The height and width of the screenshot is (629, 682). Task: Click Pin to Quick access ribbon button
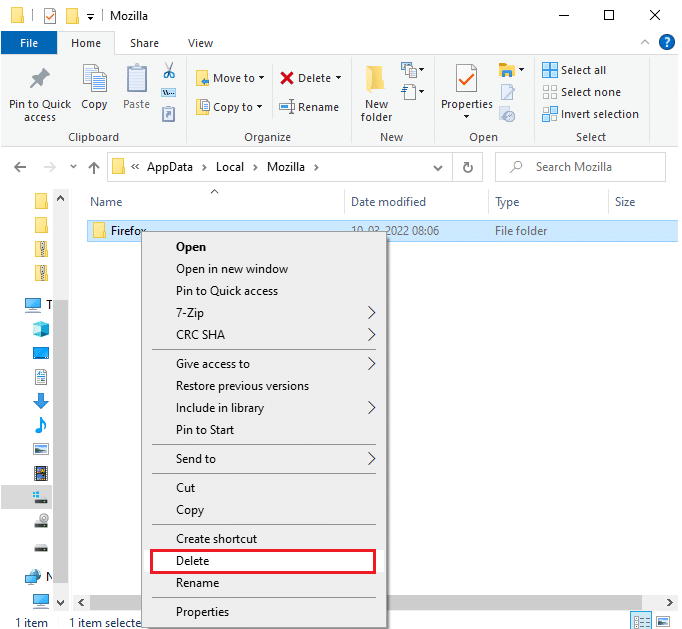pos(40,95)
